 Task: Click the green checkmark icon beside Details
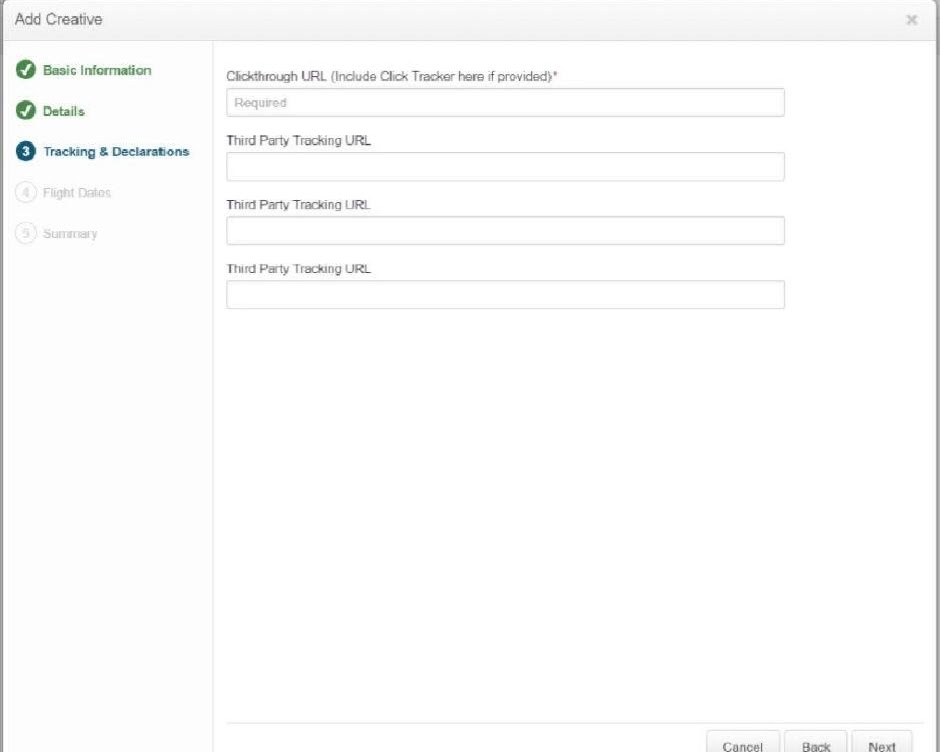pyautogui.click(x=26, y=110)
